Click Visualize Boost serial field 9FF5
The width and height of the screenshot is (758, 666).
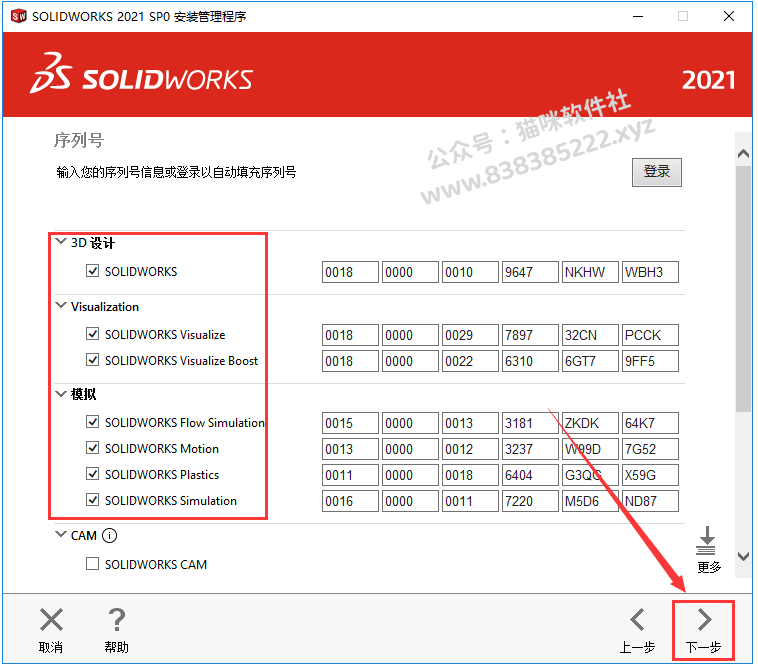tap(651, 362)
